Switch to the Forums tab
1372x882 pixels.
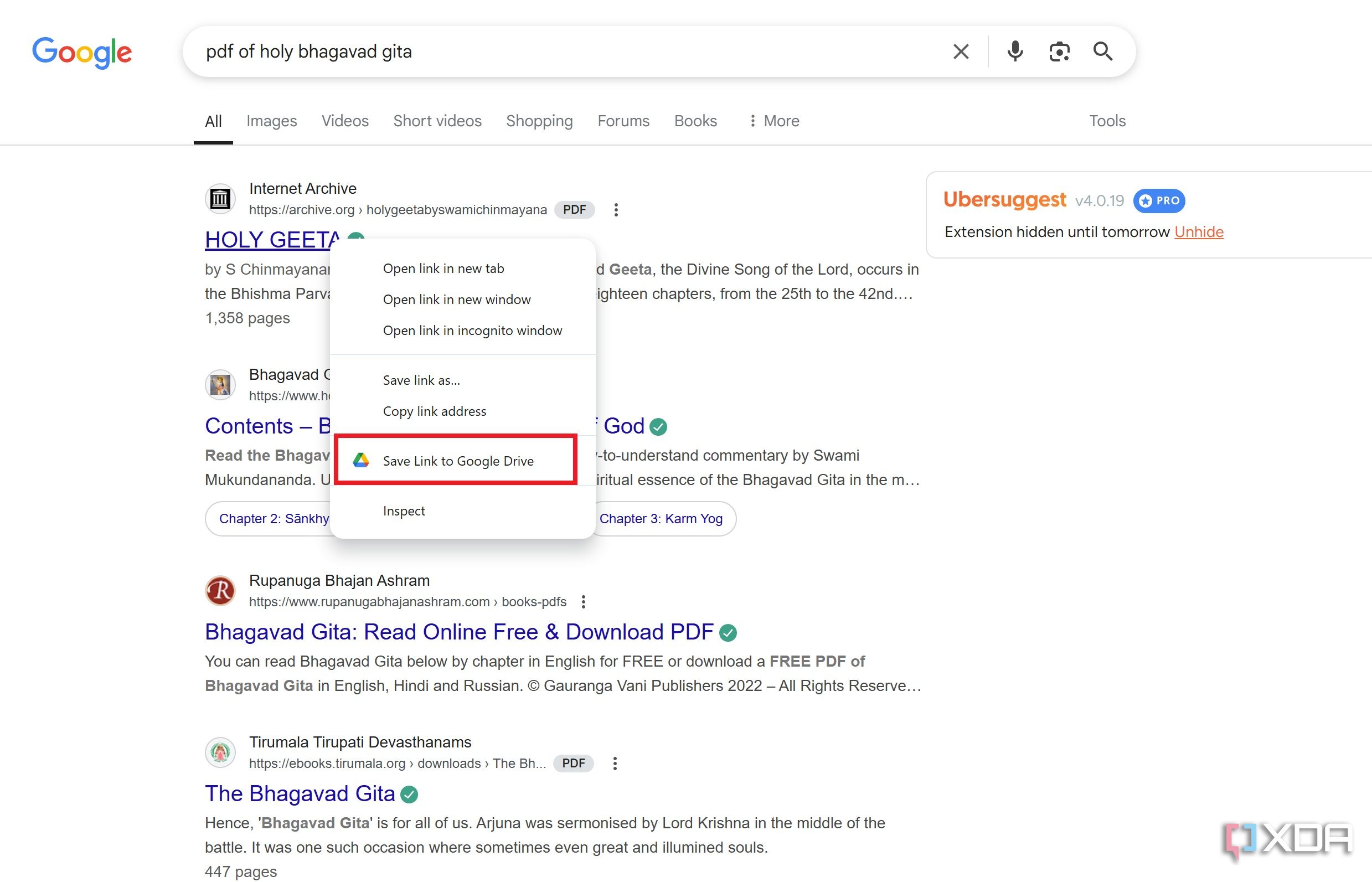tap(623, 121)
